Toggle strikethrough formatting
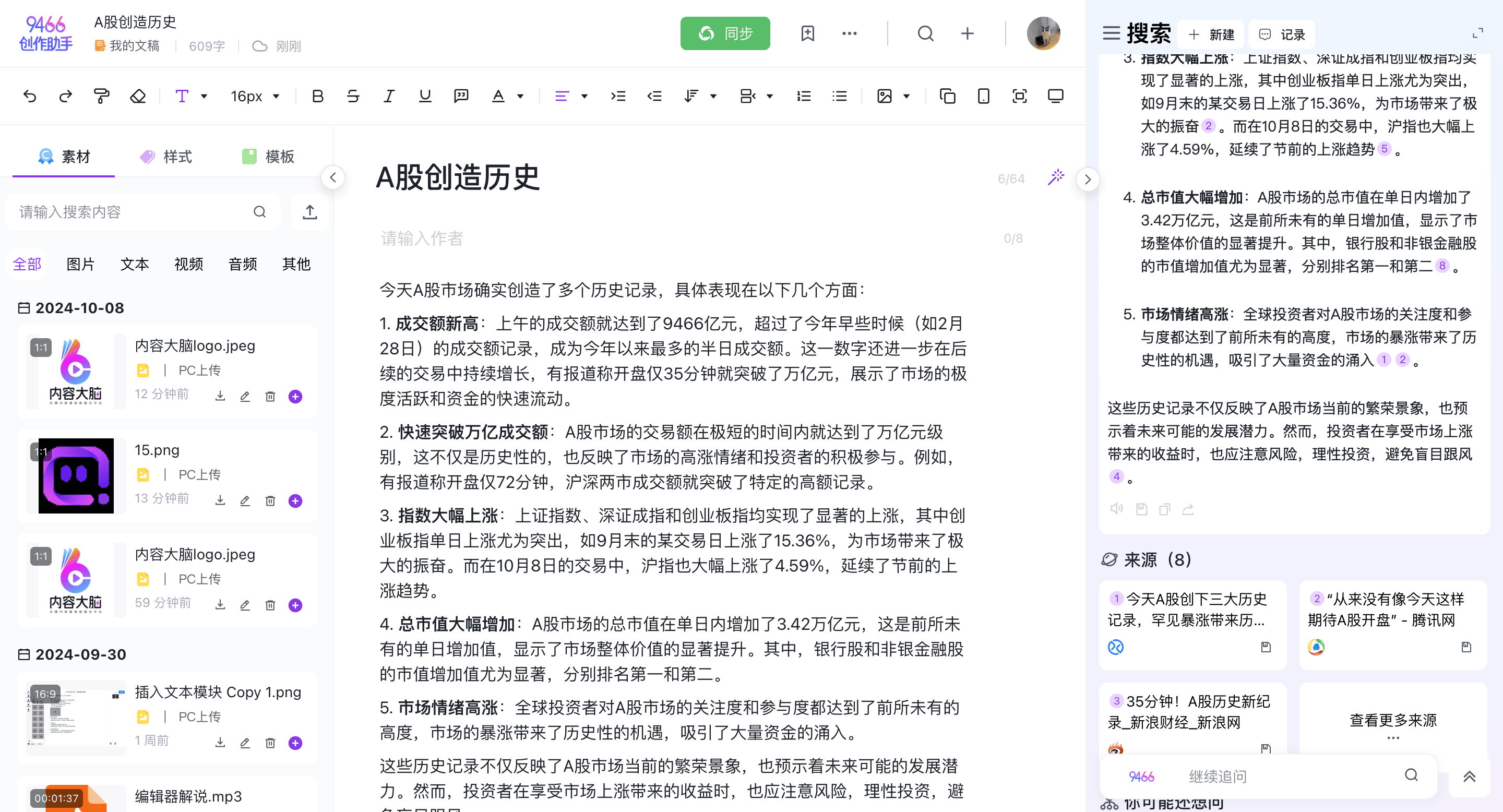This screenshot has height=812, width=1503. click(x=353, y=96)
